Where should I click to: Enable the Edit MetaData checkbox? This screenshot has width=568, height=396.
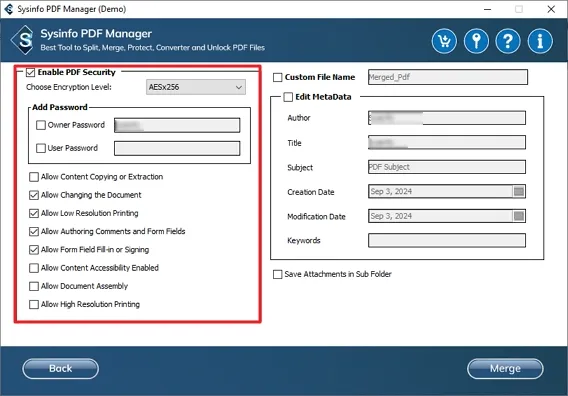(288, 97)
